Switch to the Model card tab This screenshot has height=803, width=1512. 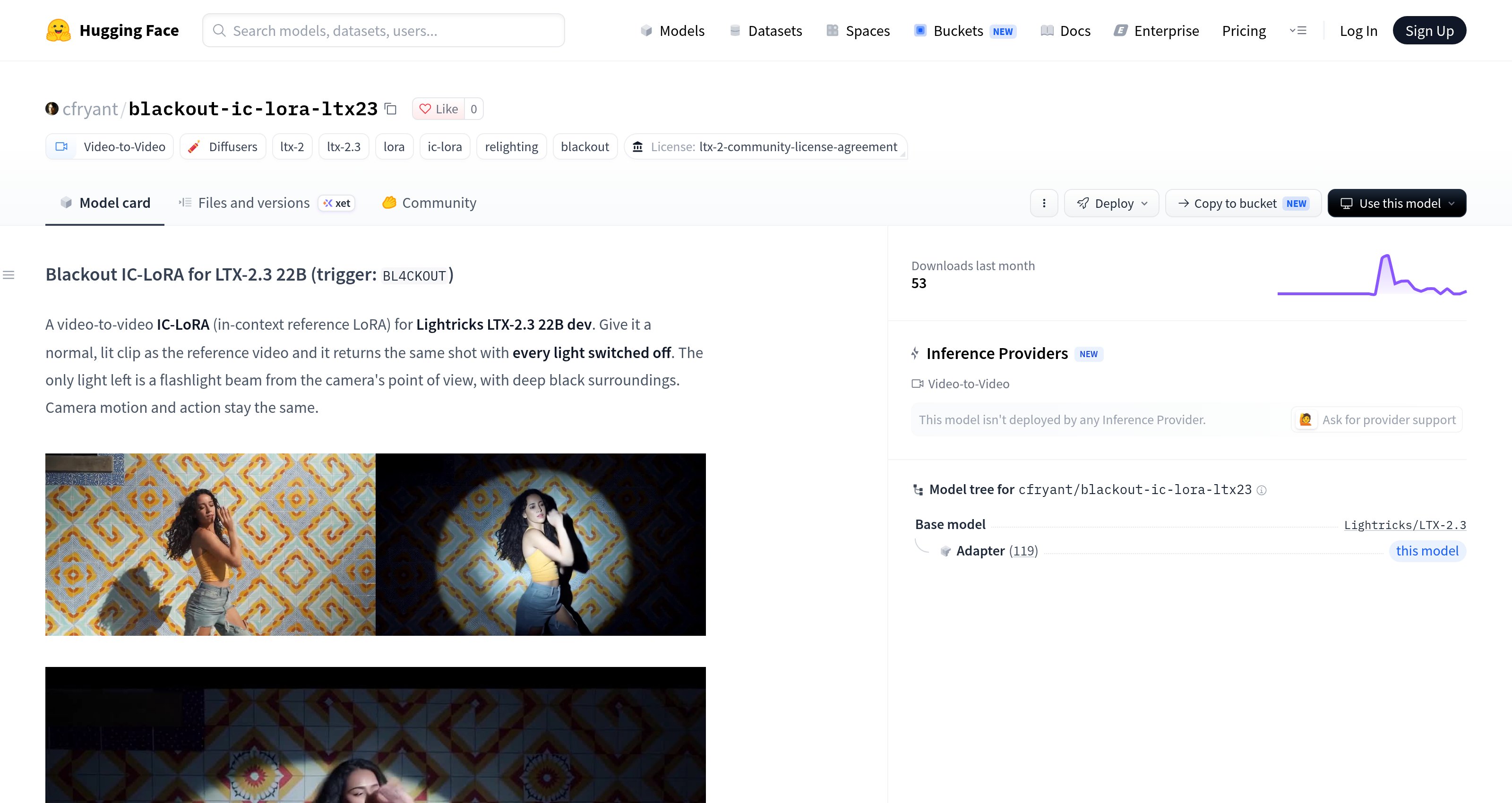pos(105,203)
